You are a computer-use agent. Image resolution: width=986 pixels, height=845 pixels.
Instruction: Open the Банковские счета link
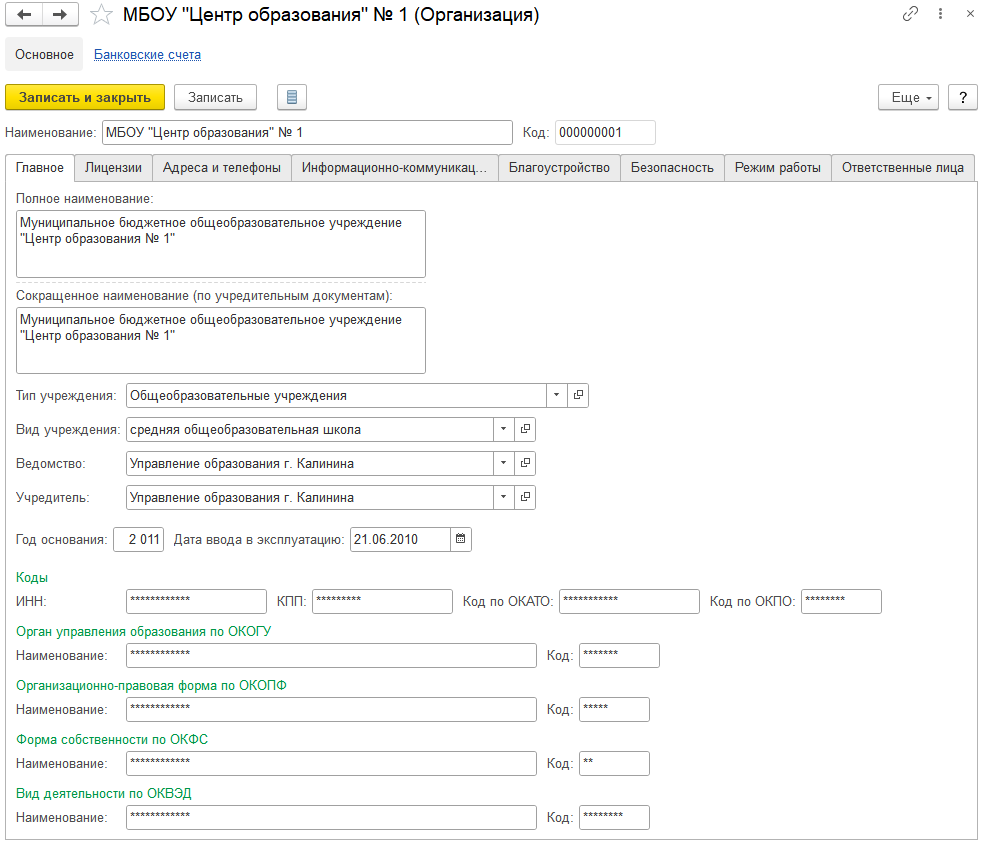(x=147, y=55)
